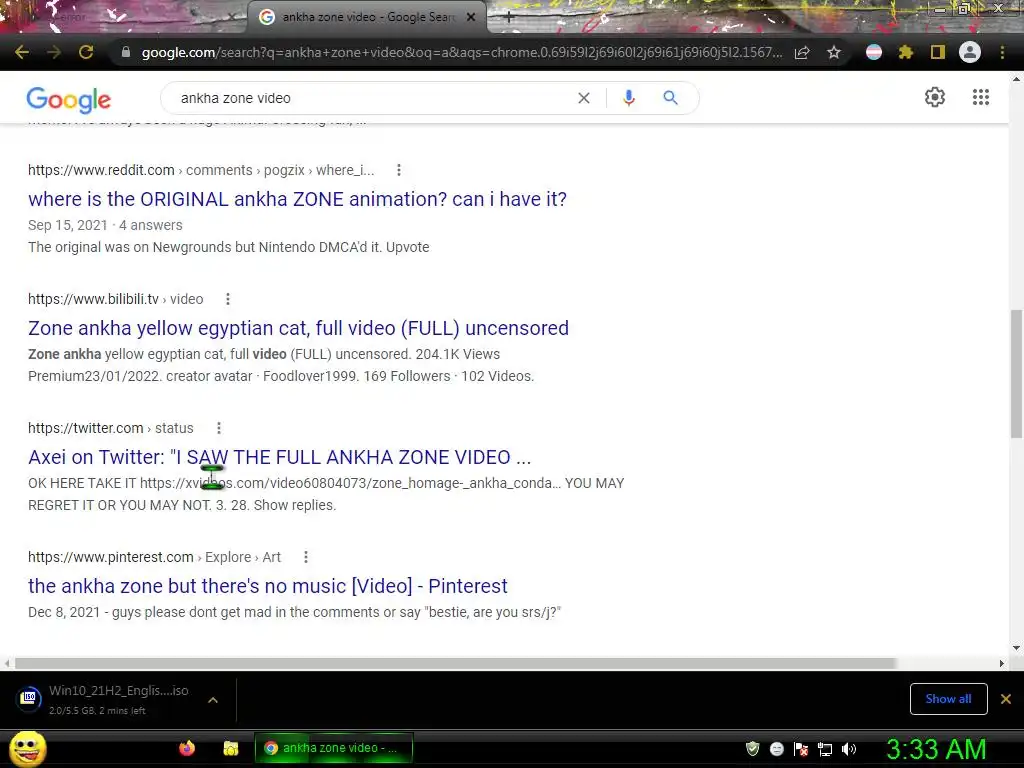Click the flag notification tray icon
1024x768 pixels.
pyautogui.click(x=801, y=749)
